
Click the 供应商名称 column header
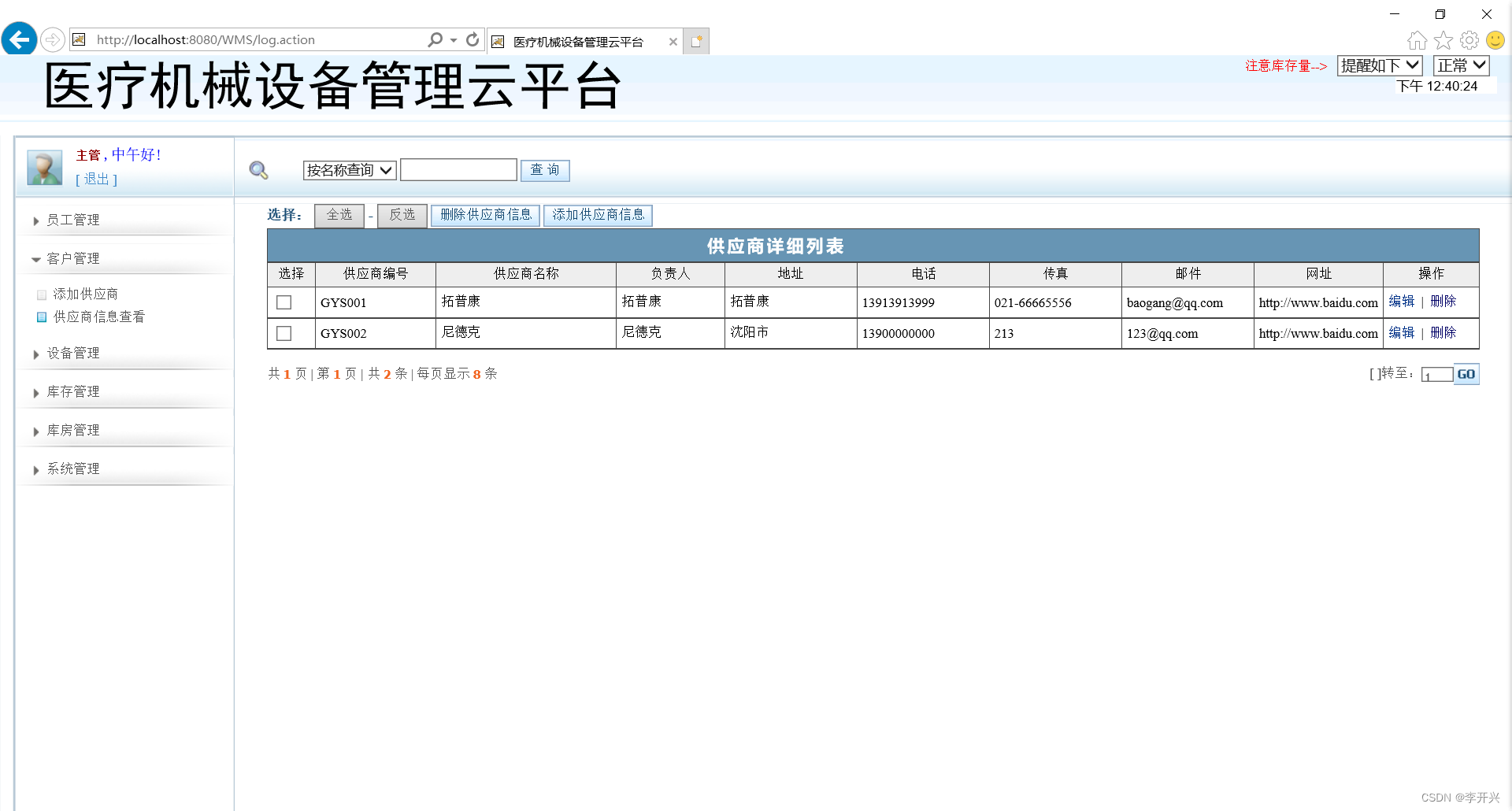(x=526, y=274)
